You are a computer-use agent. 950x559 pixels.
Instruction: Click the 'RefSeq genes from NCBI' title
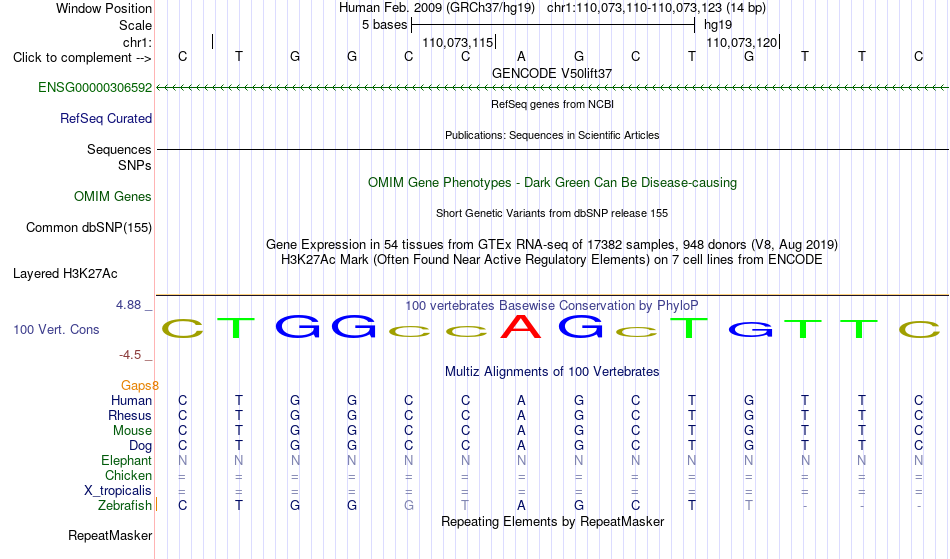[553, 104]
